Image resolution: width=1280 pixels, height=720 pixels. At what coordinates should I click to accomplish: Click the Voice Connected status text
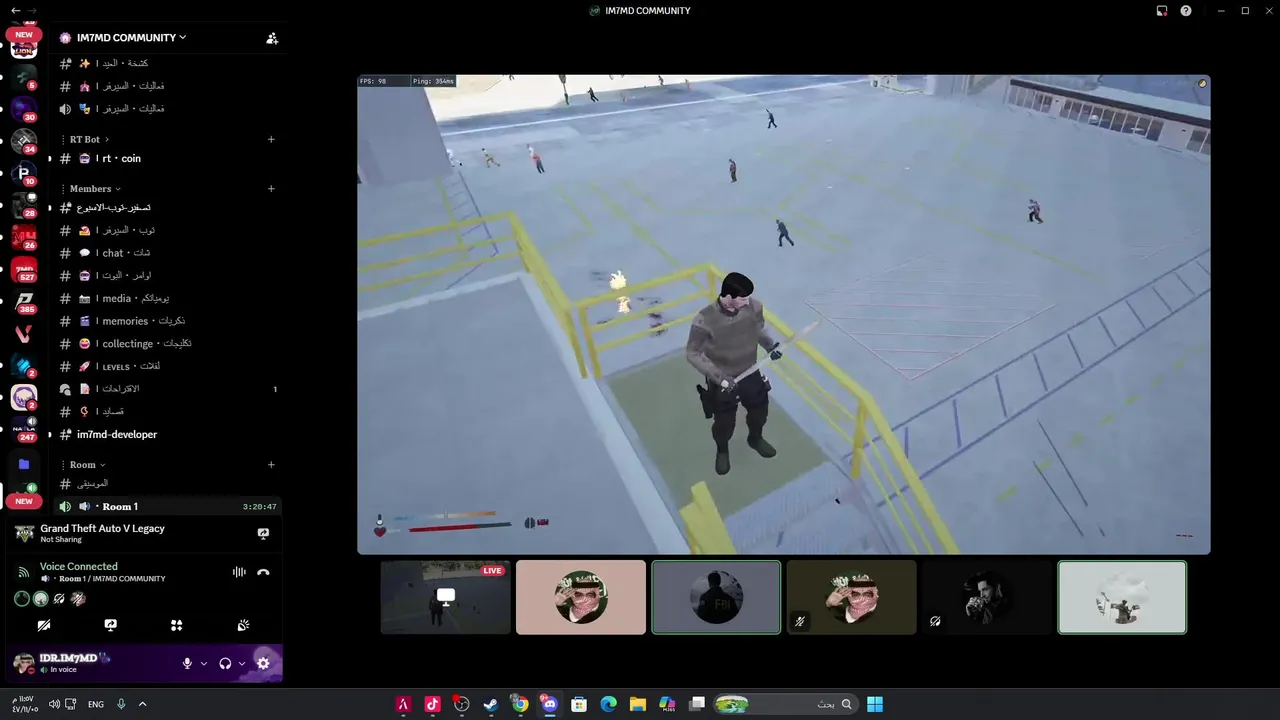click(x=79, y=566)
